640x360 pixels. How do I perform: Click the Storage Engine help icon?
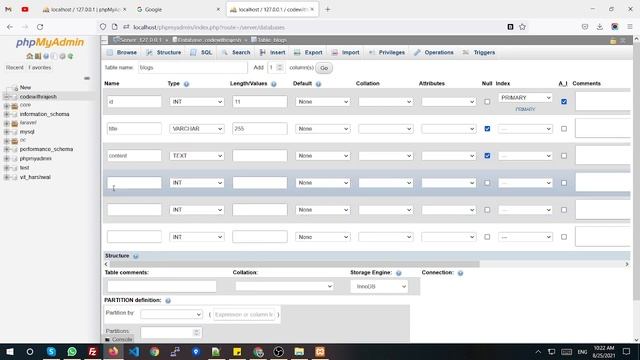tap(399, 273)
